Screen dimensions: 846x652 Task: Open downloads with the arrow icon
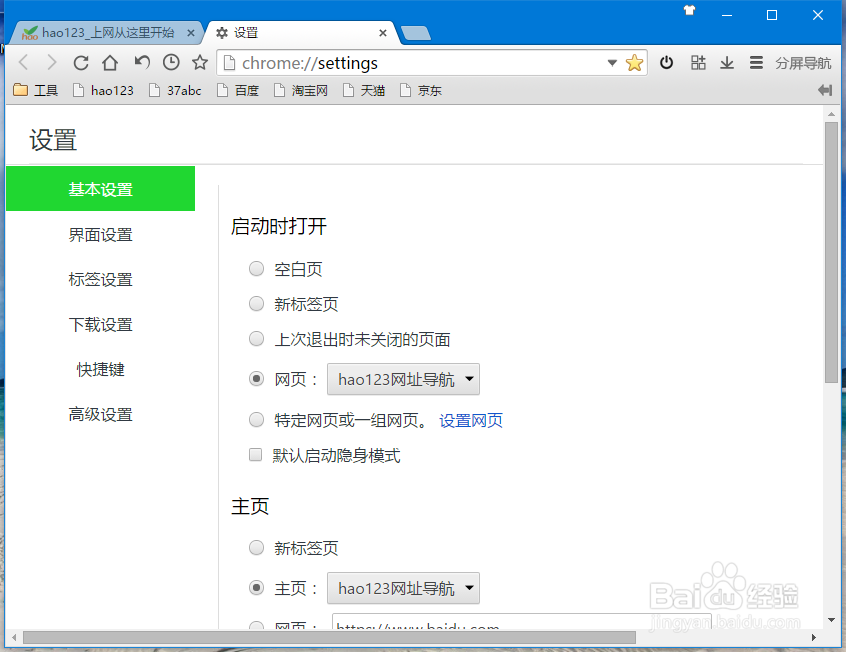point(727,62)
